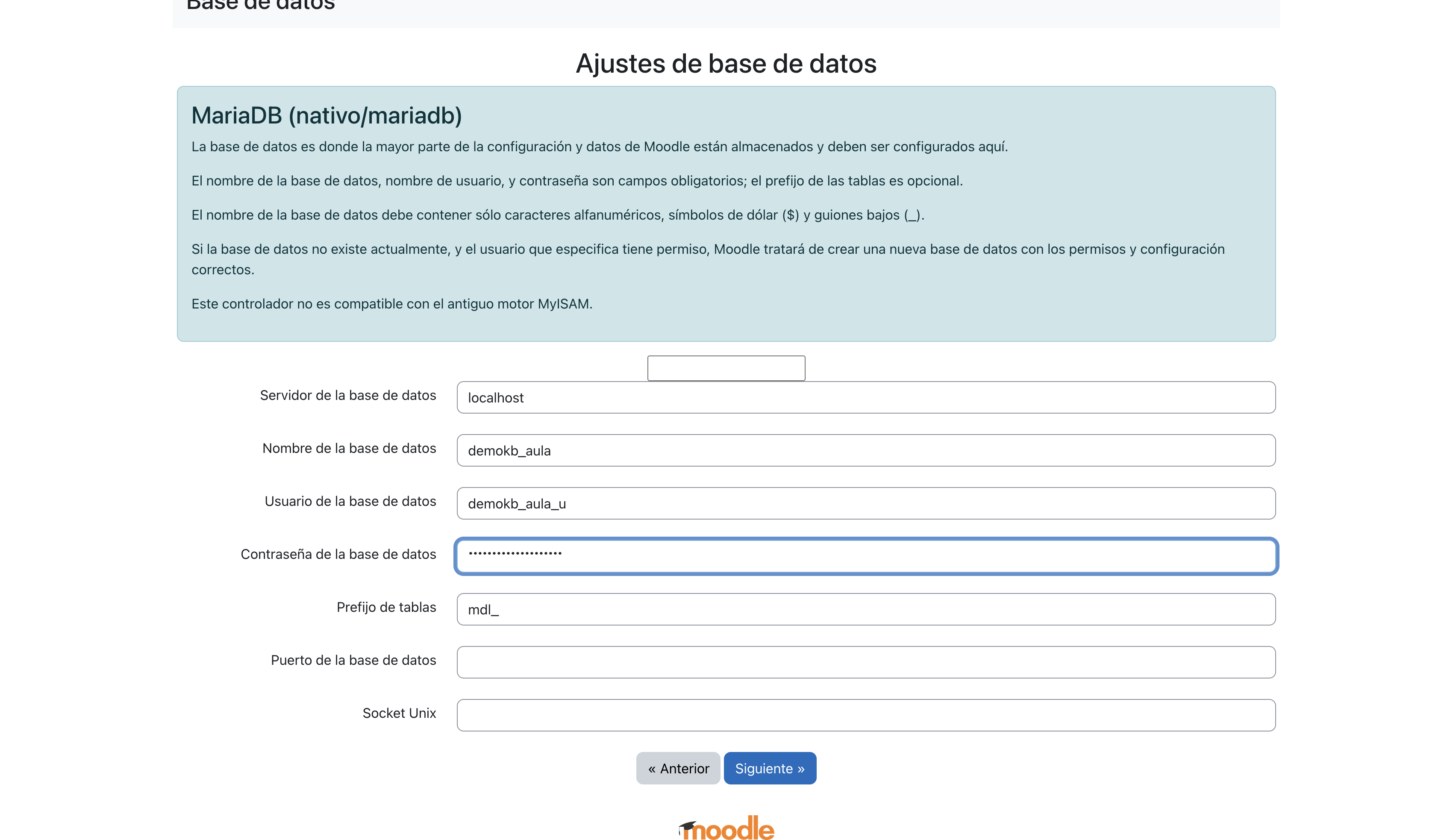Click the 'Prefijo de tablas' label
The image size is (1453, 840).
click(386, 608)
